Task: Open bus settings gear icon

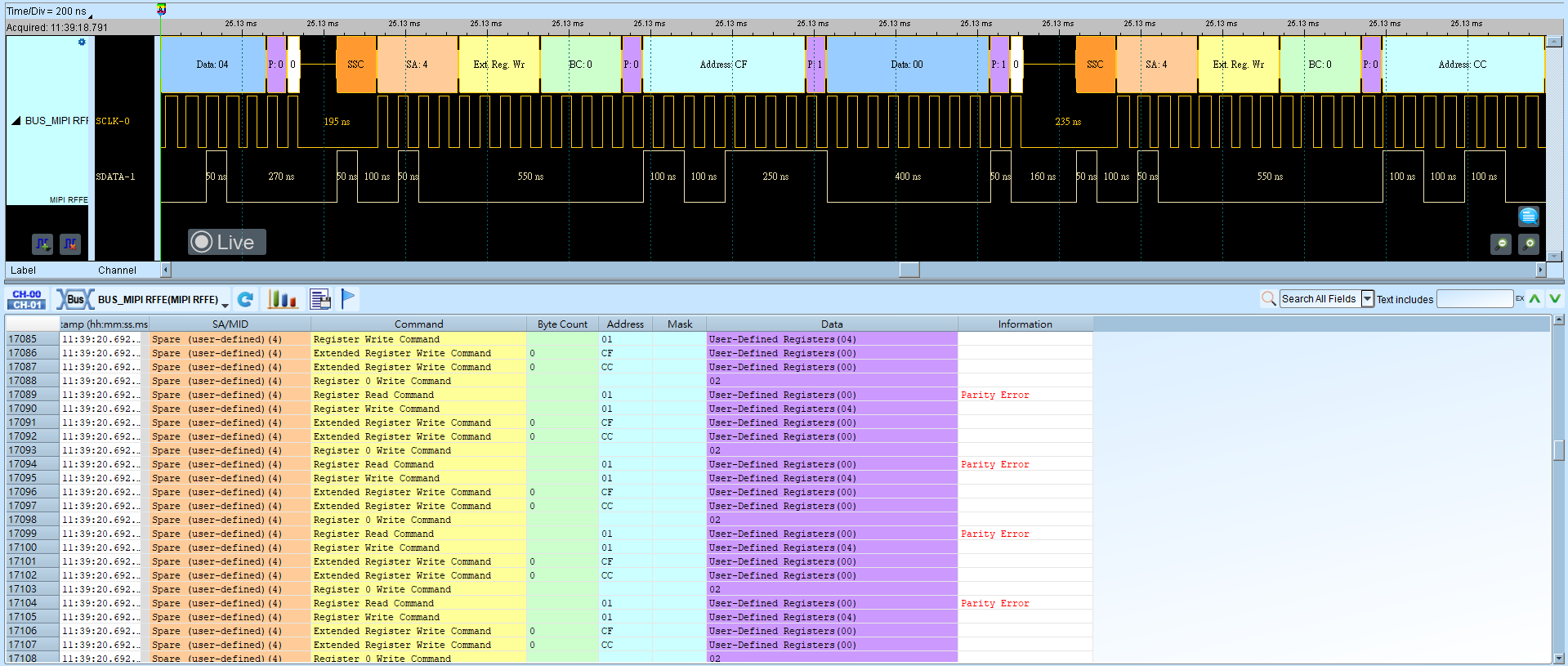Action: click(82, 42)
